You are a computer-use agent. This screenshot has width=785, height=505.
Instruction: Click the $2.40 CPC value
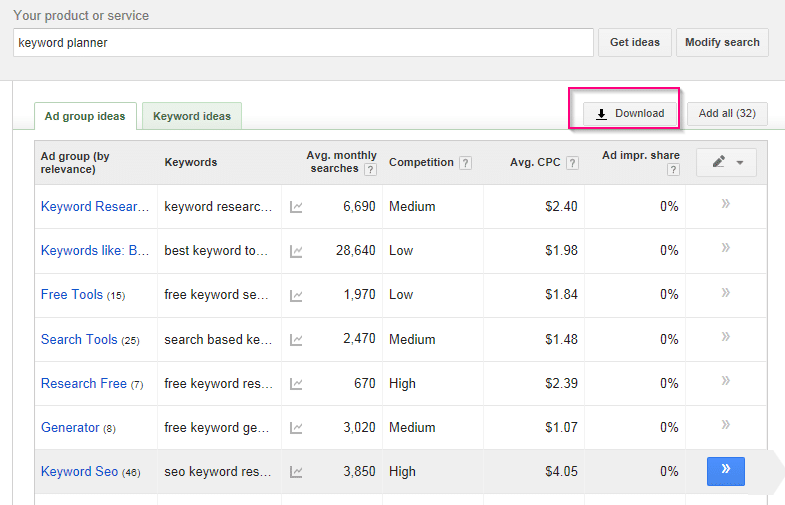tap(561, 207)
